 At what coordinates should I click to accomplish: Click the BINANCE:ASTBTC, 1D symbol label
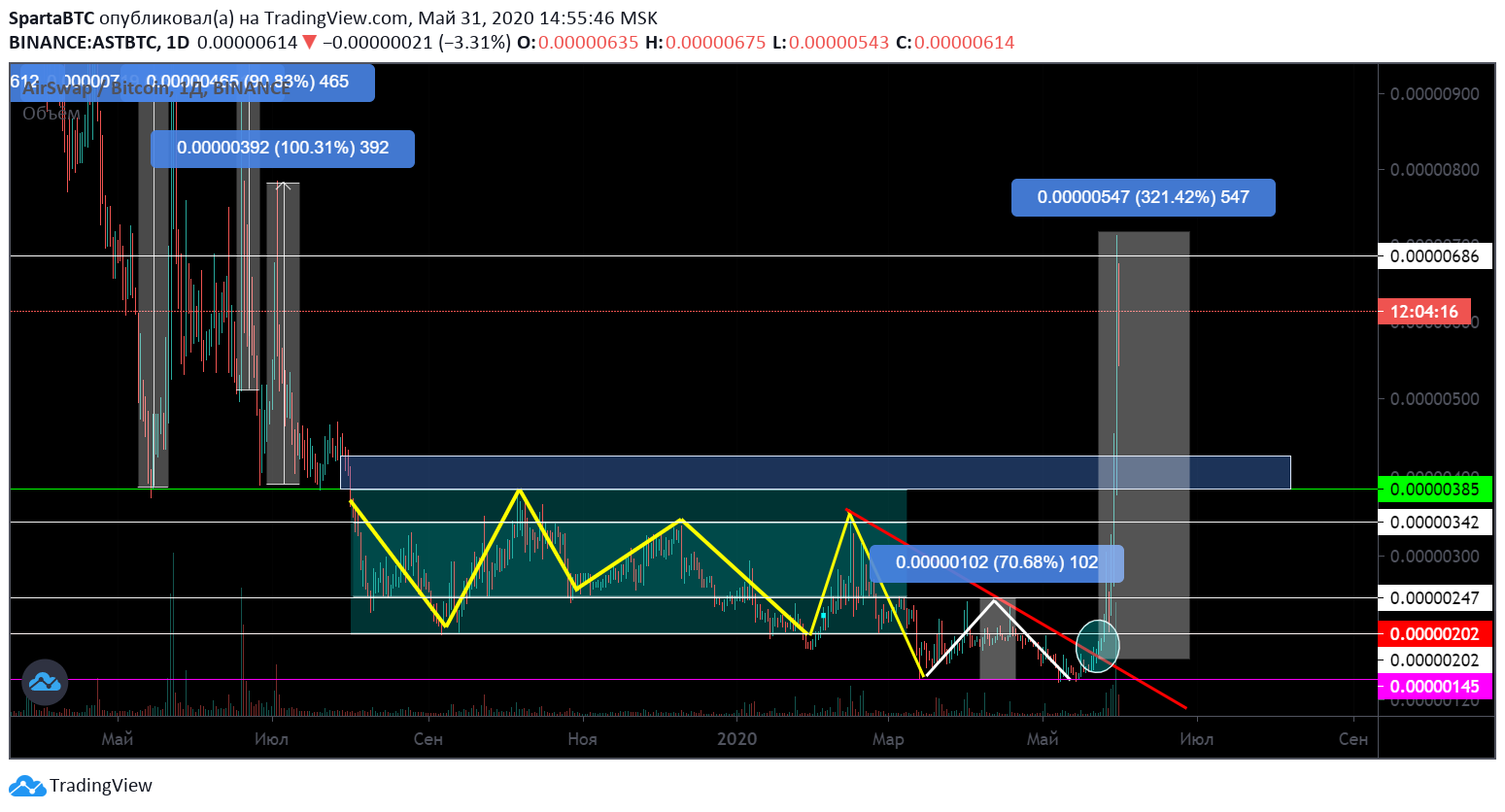click(99, 42)
